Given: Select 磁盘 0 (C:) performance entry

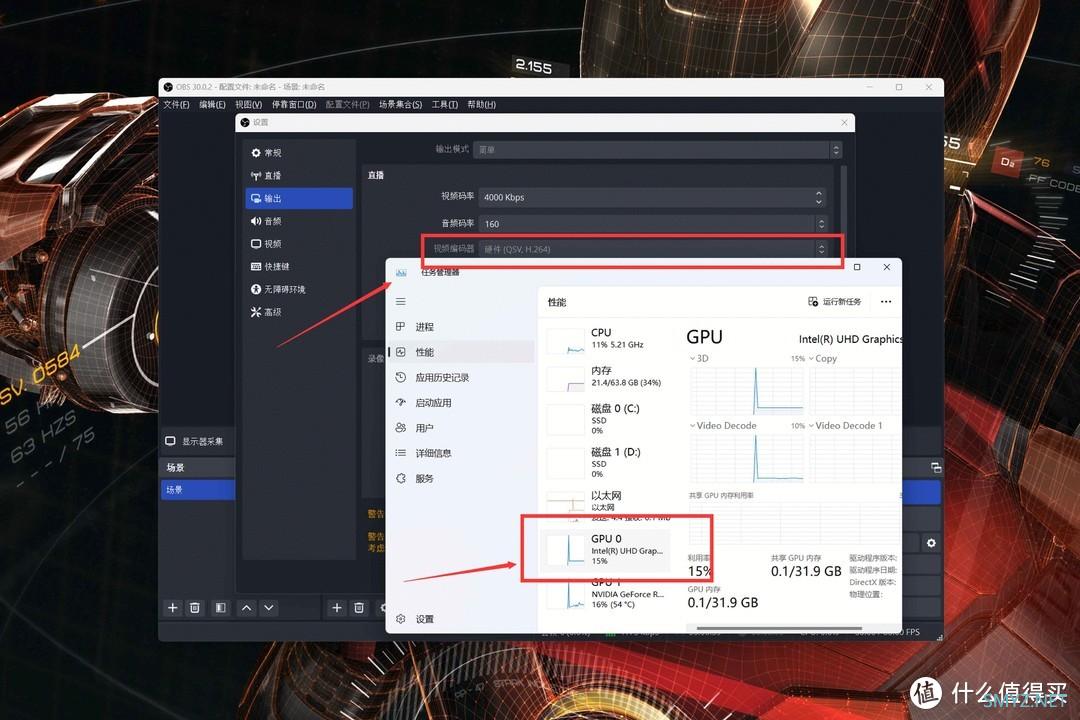Looking at the screenshot, I should pos(606,418).
